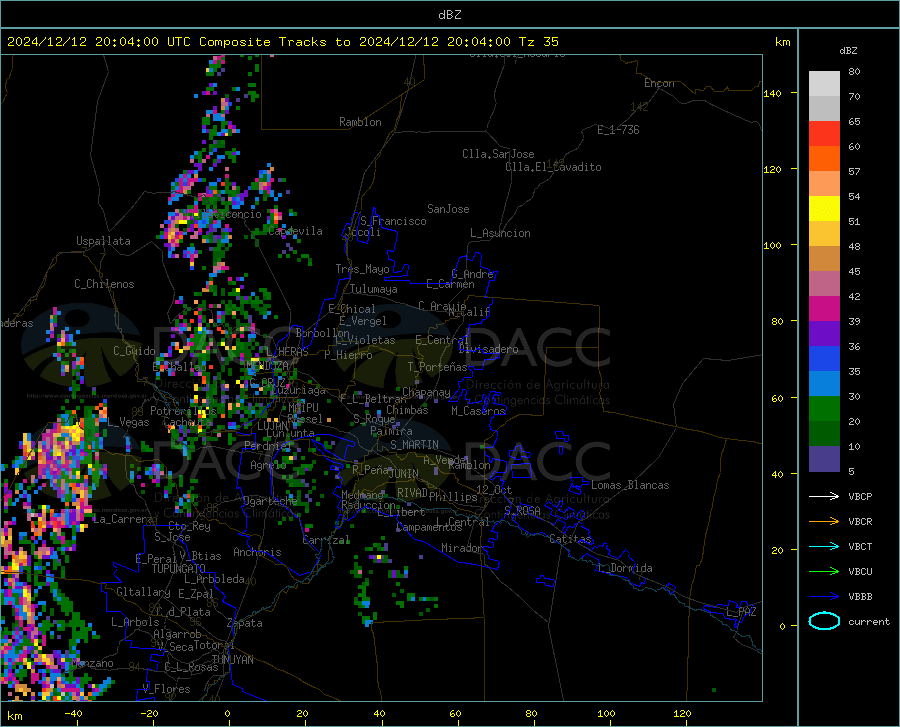Click the VBCP legend label
This screenshot has height=727, width=900.
click(x=860, y=496)
